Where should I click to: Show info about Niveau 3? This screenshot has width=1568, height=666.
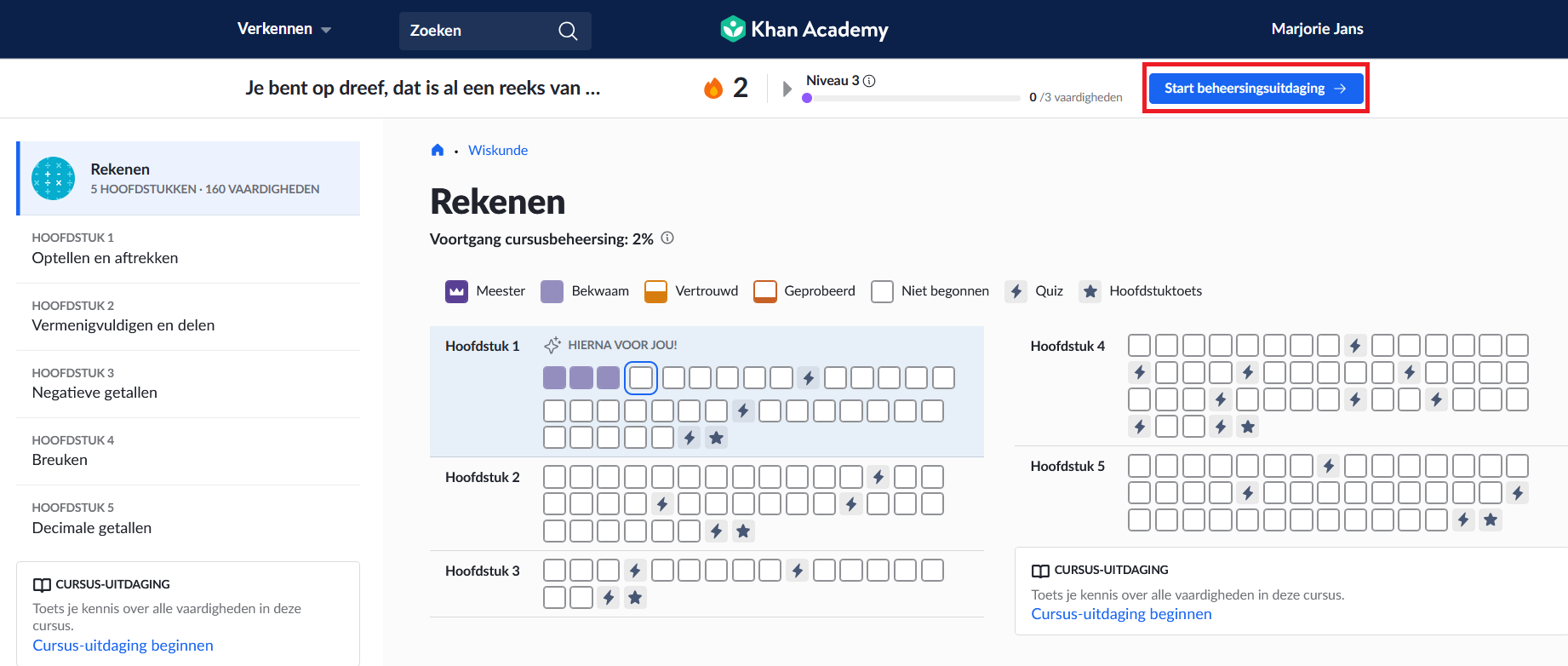869,81
